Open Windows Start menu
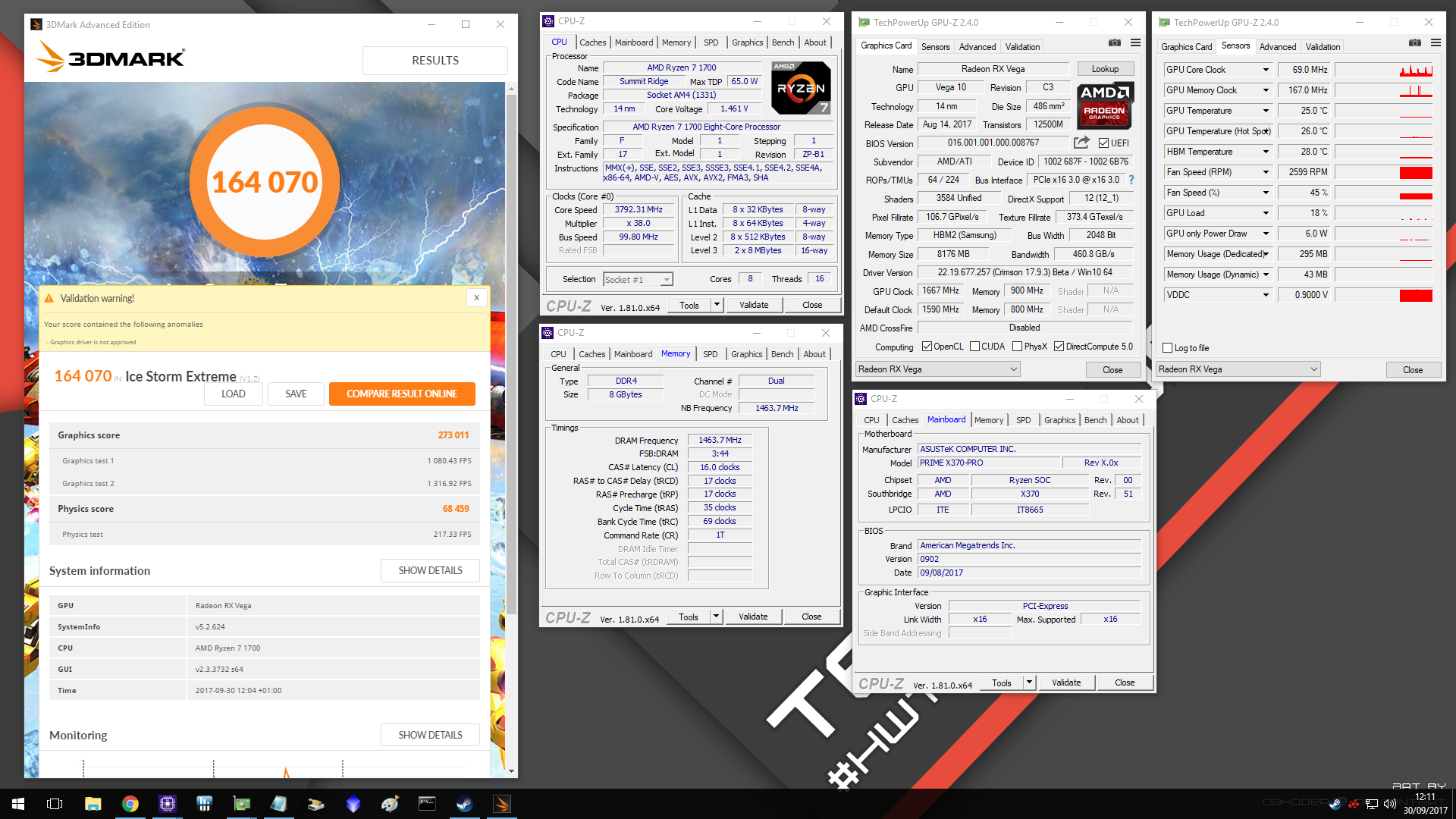 (18, 804)
